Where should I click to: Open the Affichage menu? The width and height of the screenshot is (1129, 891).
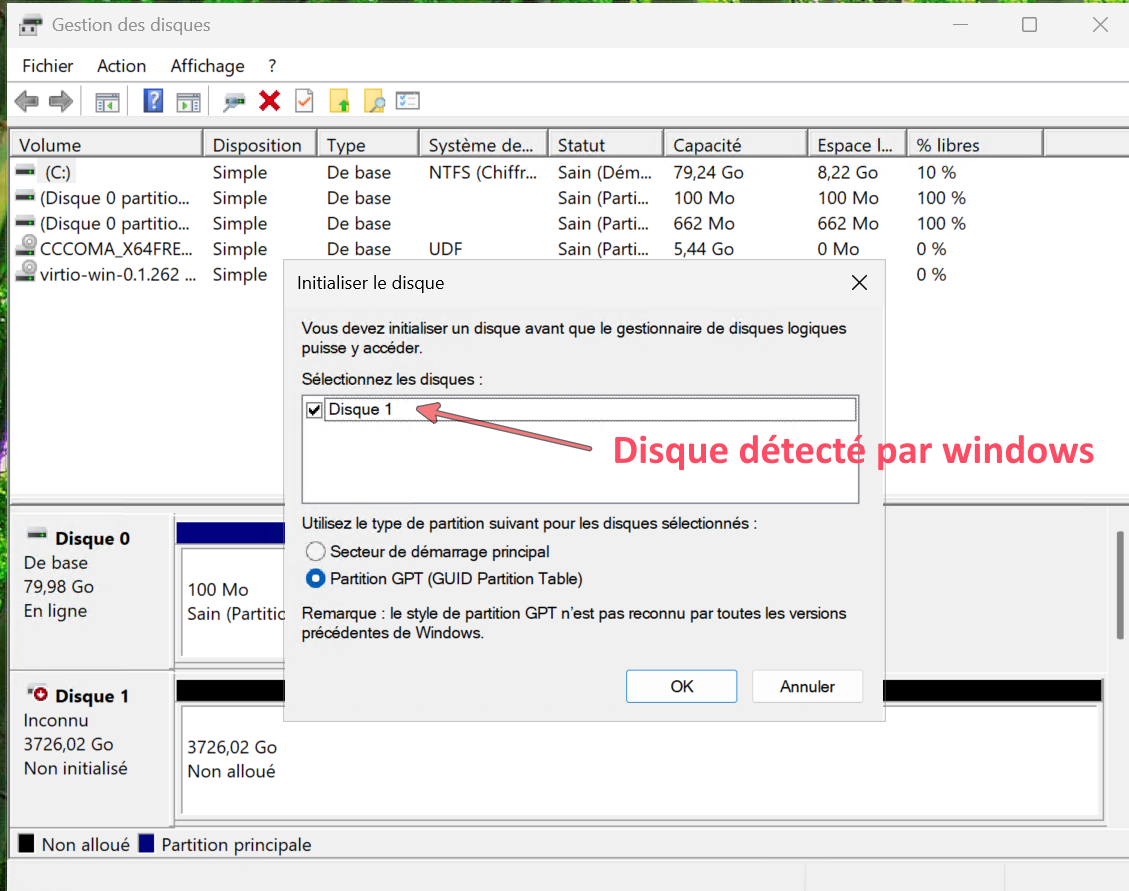[x=207, y=66]
